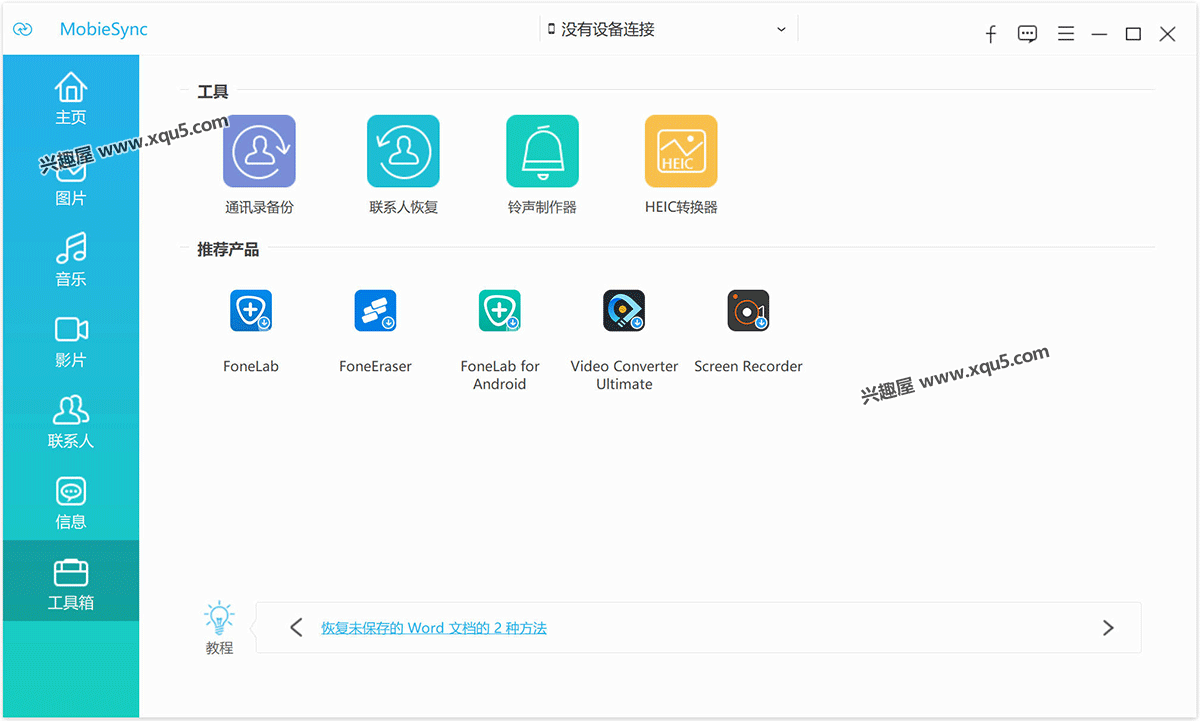1200x721 pixels.
Task: Expand the 没有设备连接 device dropdown
Action: [667, 30]
